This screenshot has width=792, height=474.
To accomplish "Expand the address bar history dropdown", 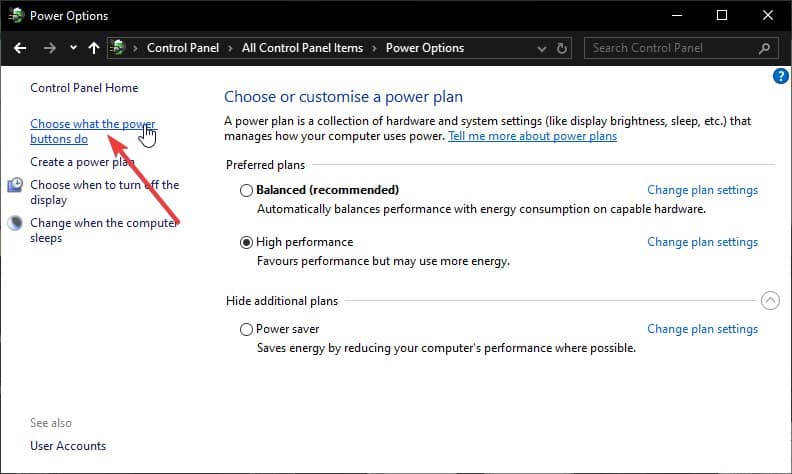I will [x=541, y=49].
